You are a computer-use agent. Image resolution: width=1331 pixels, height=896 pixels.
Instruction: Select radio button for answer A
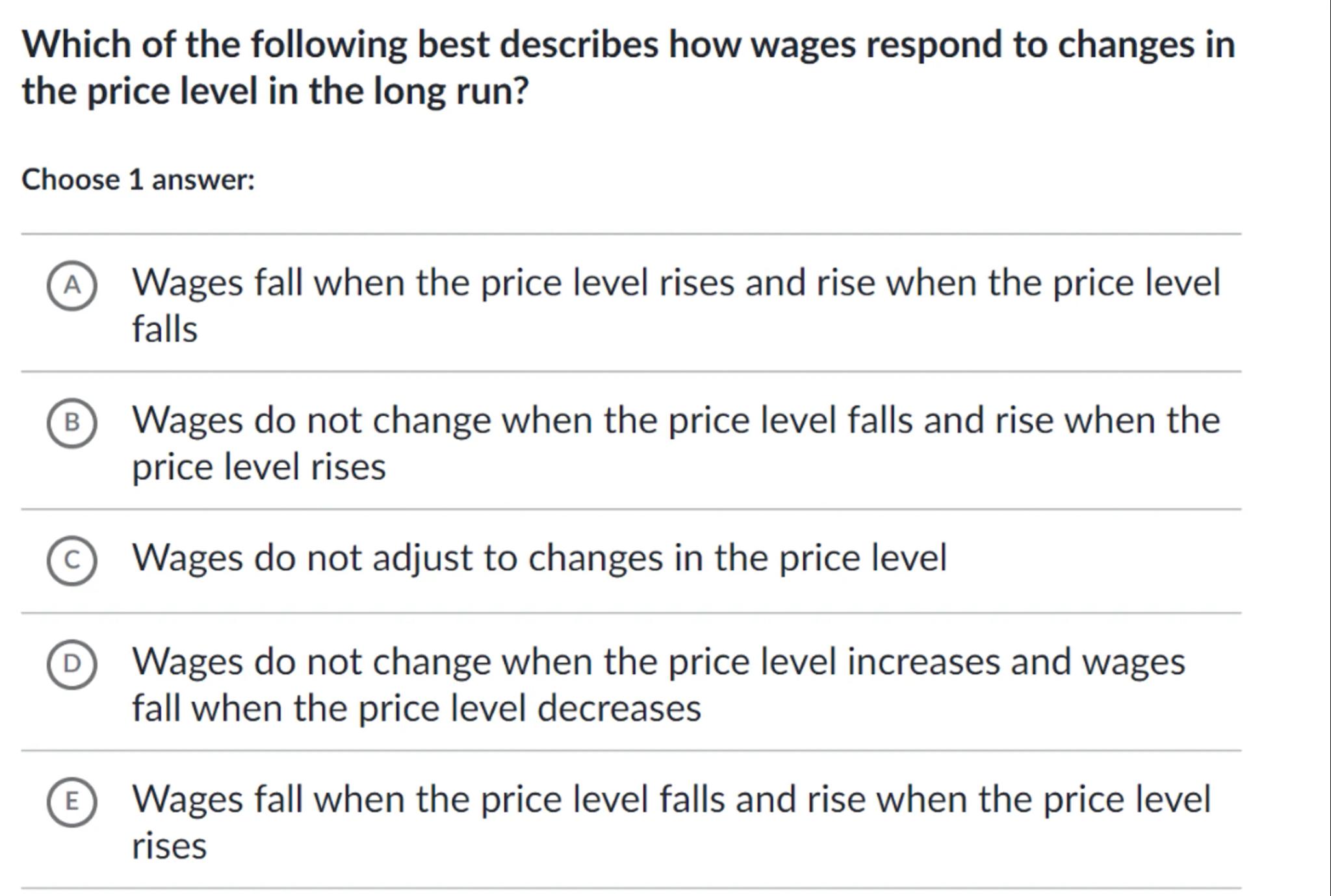pyautogui.click(x=72, y=286)
